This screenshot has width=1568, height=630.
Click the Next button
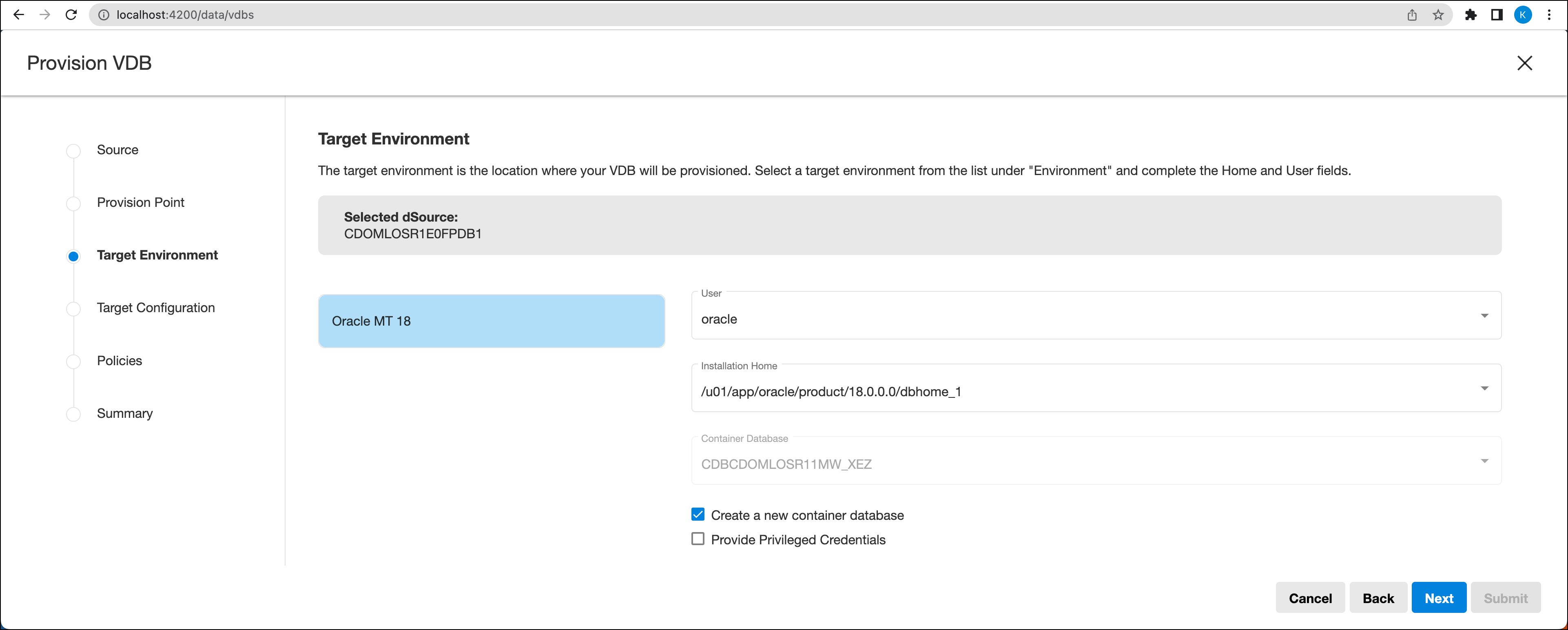[x=1438, y=598]
